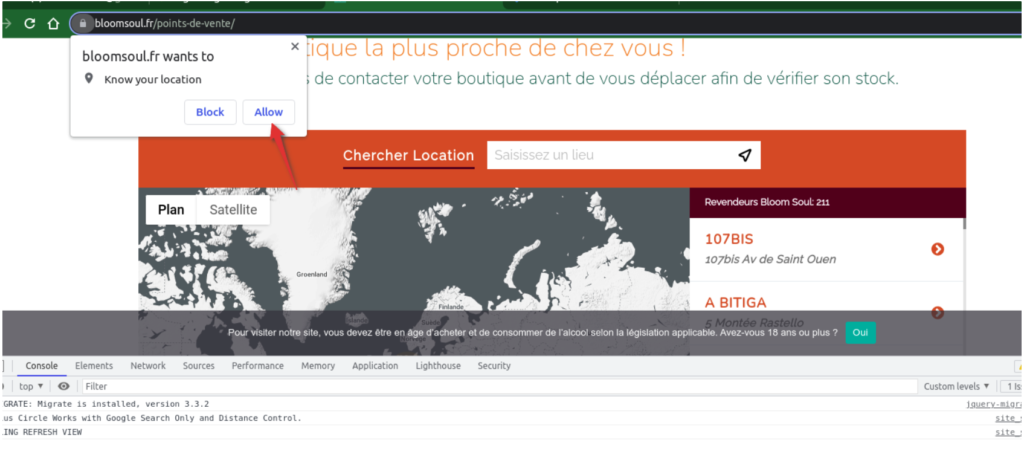Viewport: 1024px width, 460px height.
Task: Click 'Know your location' permission text
Action: click(x=153, y=80)
